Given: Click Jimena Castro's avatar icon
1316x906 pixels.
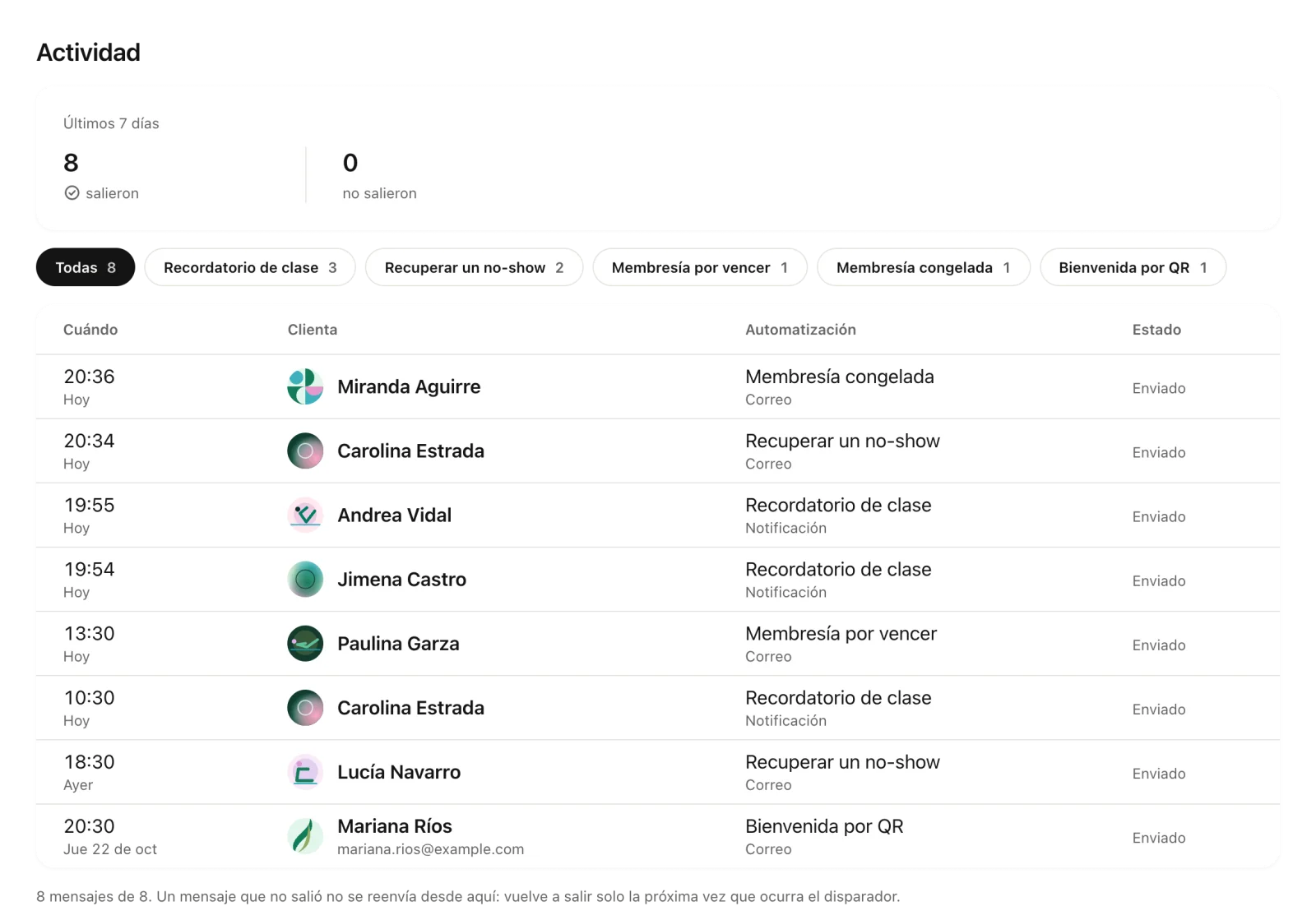Looking at the screenshot, I should (305, 579).
